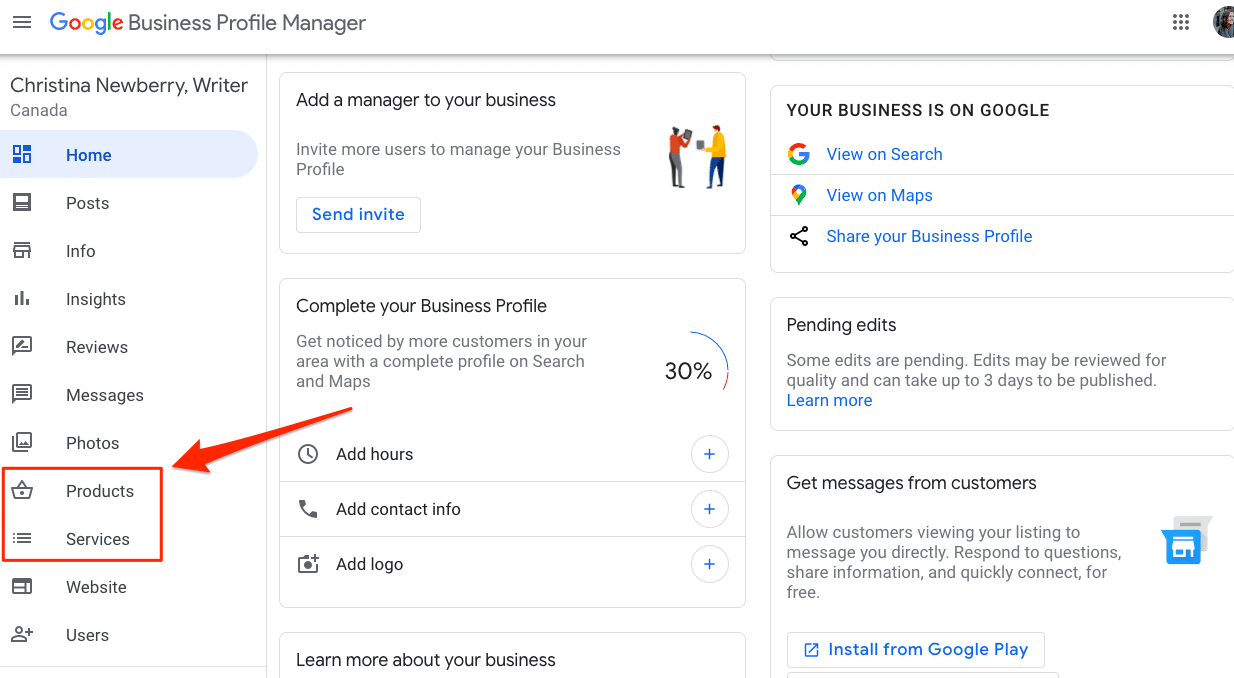
Task: Click the plus button for Add logo
Action: pyautogui.click(x=710, y=564)
